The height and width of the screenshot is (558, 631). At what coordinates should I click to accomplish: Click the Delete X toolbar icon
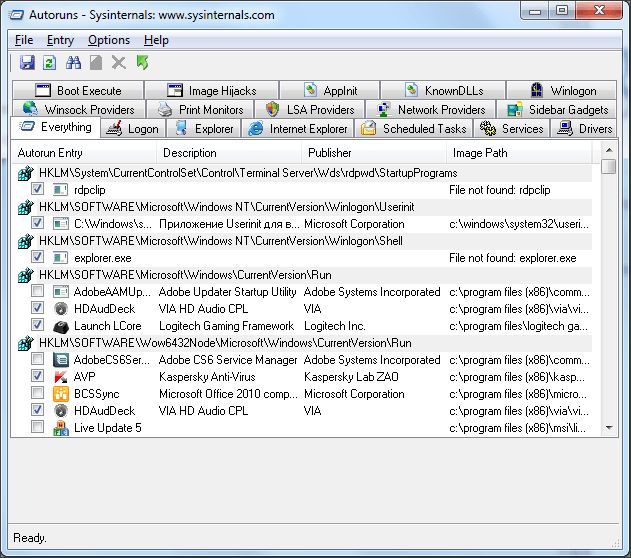(119, 63)
